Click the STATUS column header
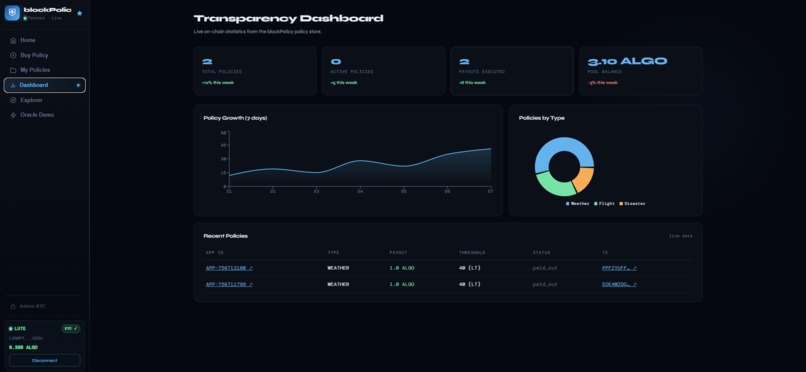Screen dimensions: 806x372 541,253
